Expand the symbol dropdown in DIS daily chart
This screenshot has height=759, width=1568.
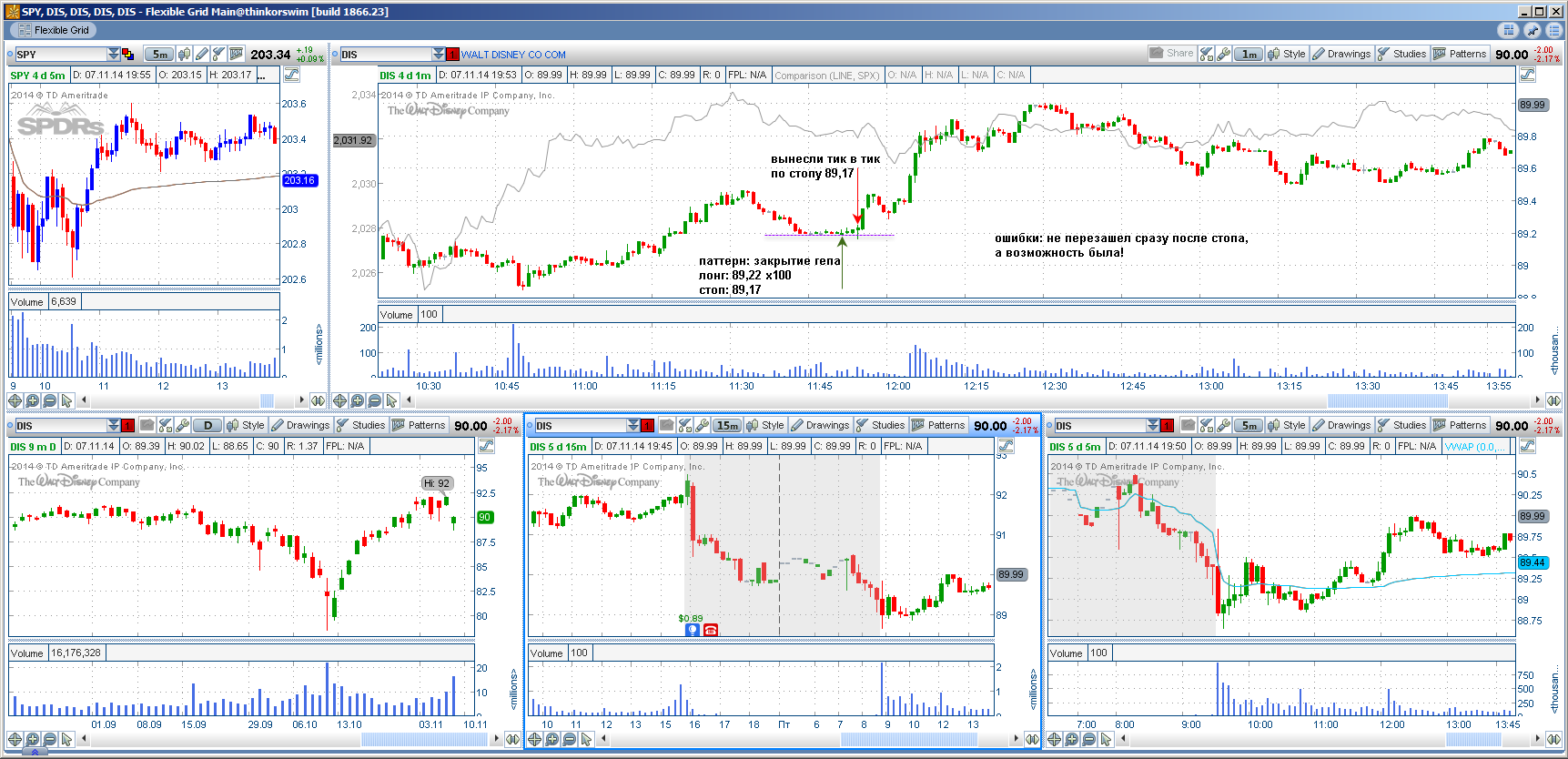[114, 425]
